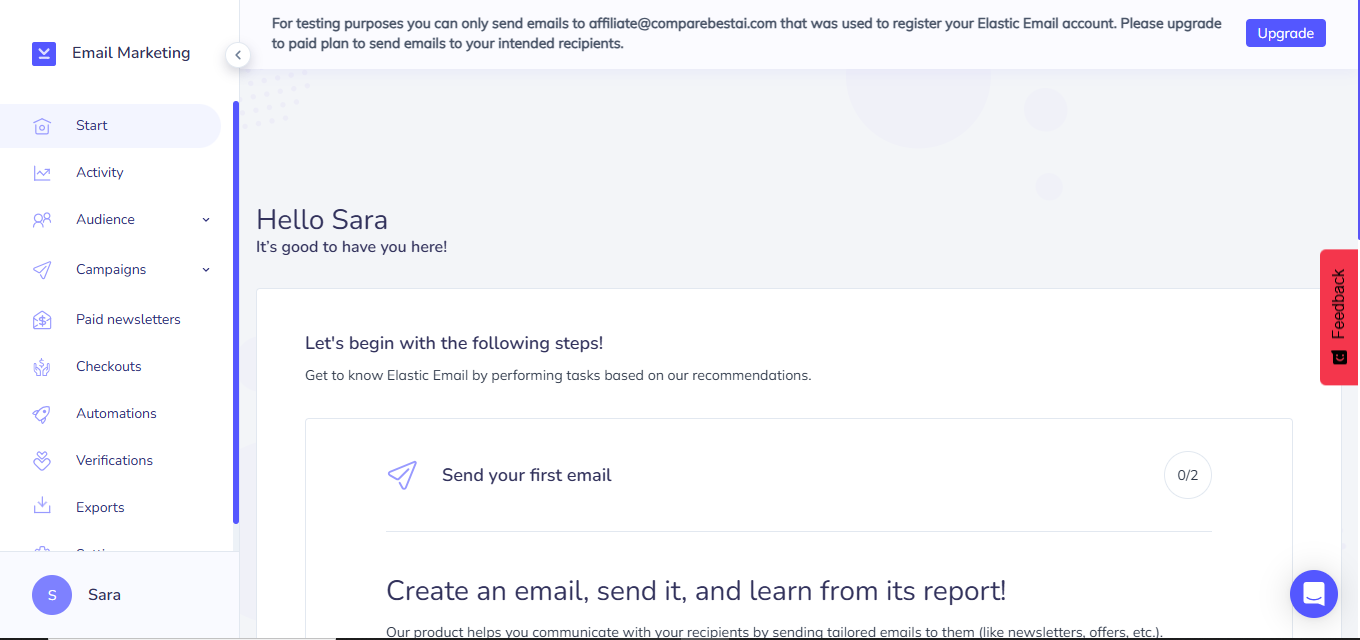Go to Checkouts page
The image size is (1360, 640).
tap(110, 367)
